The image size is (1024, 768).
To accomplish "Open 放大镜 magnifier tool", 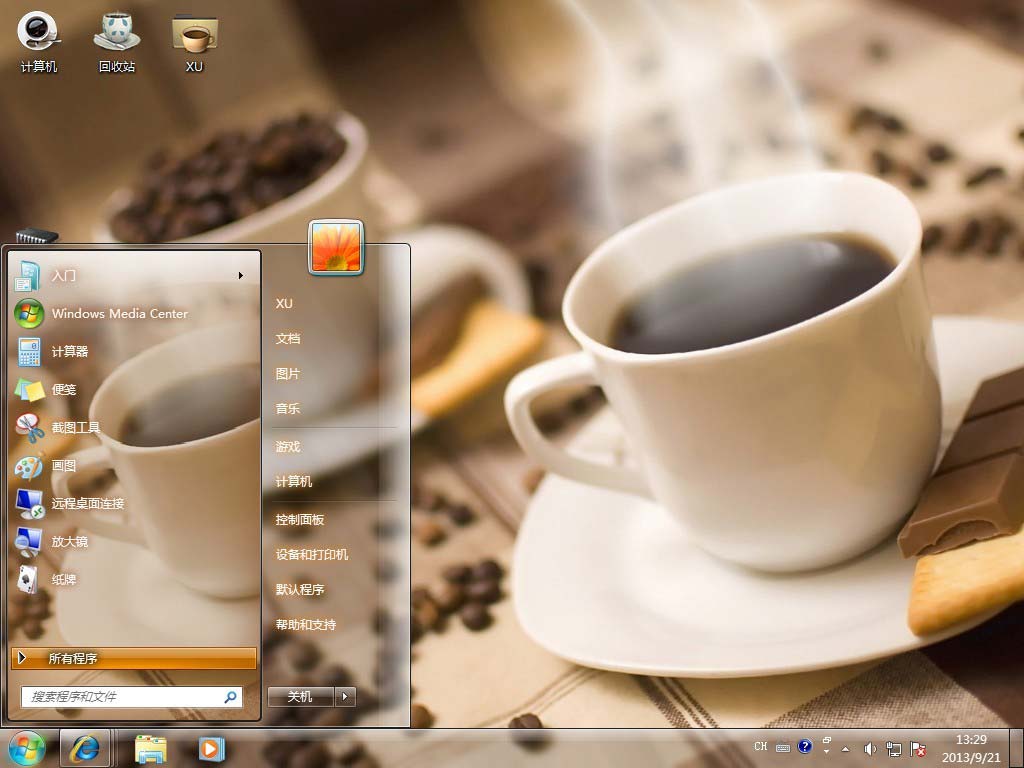I will [x=70, y=541].
